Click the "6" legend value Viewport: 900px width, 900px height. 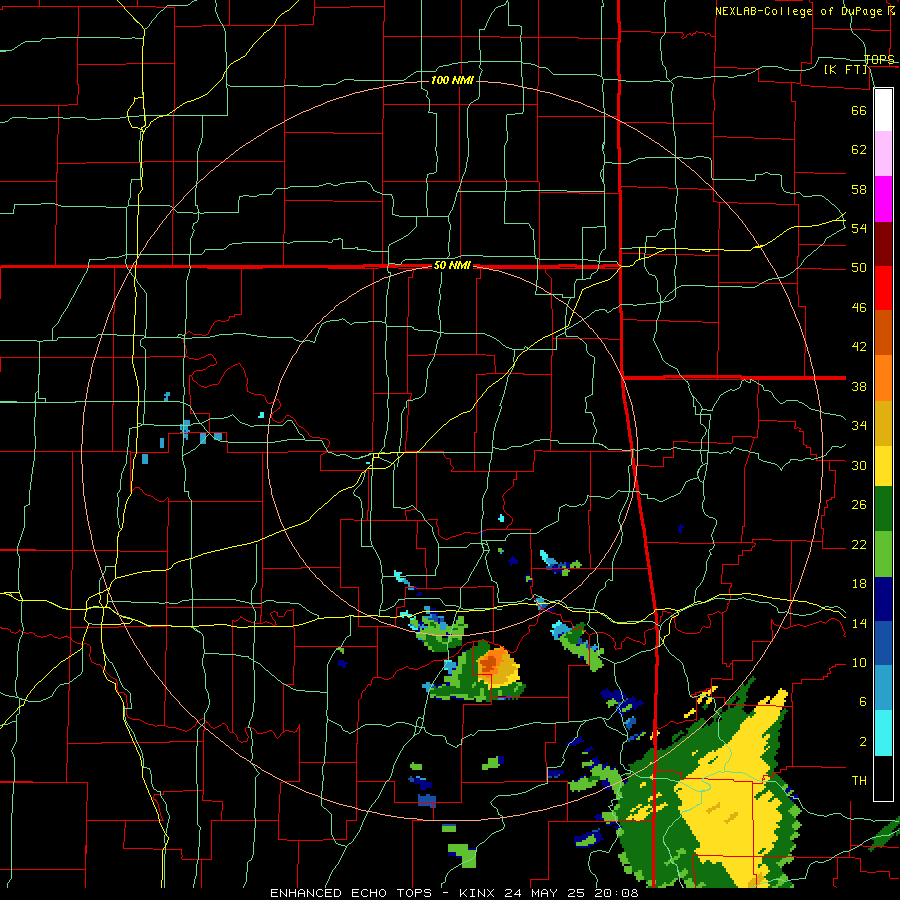coord(862,702)
